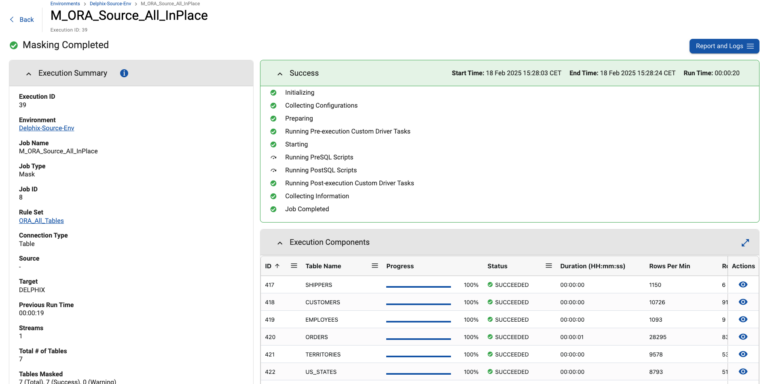Select the TERRITORIES table name cell
Viewport: 768px width, 384px height.
(323, 354)
